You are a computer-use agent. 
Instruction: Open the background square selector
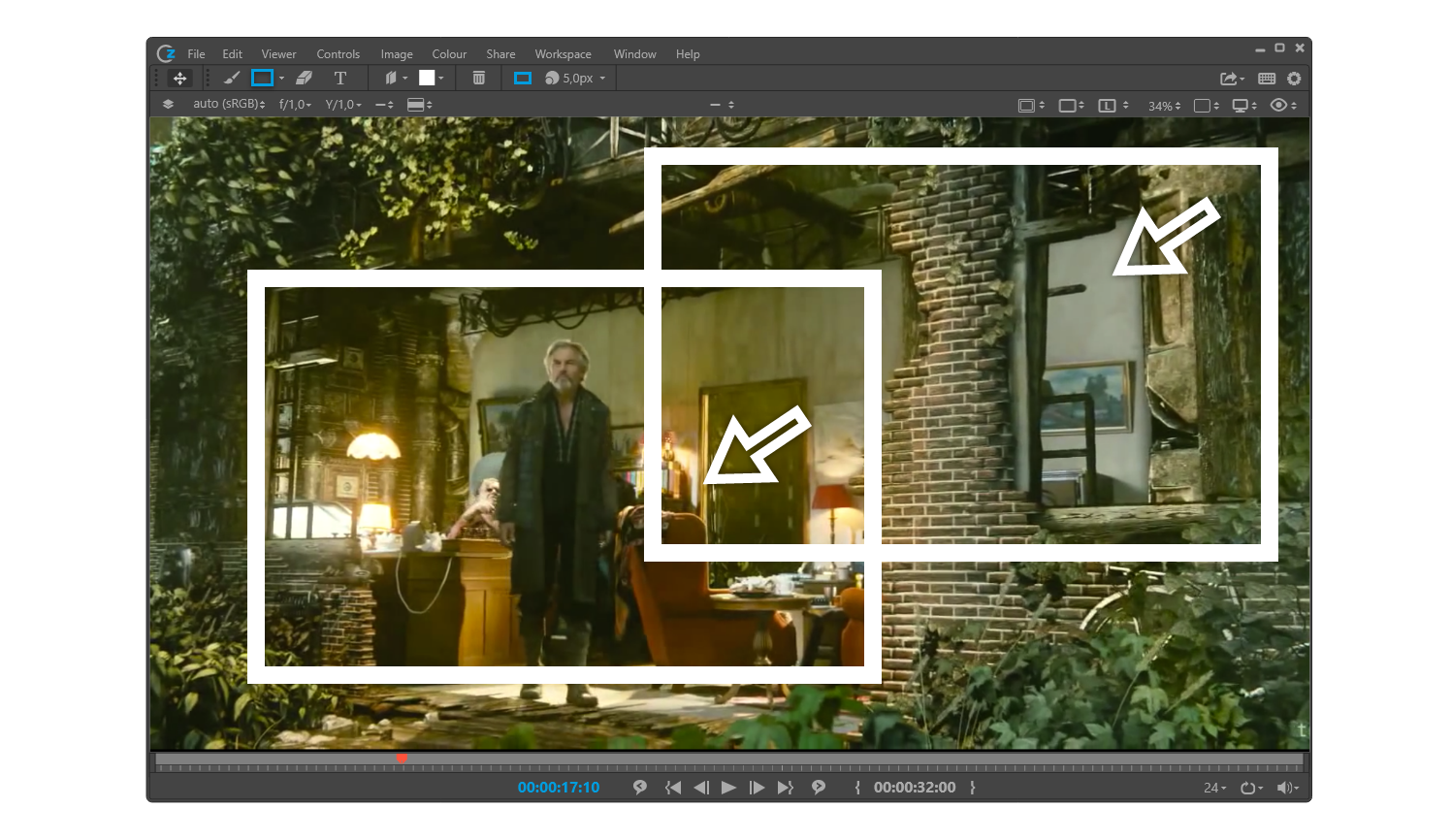1207,106
